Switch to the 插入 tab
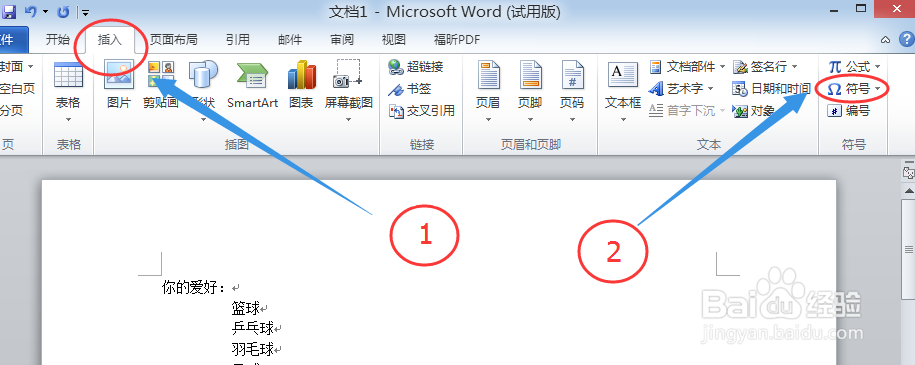915x365 pixels. 109,39
